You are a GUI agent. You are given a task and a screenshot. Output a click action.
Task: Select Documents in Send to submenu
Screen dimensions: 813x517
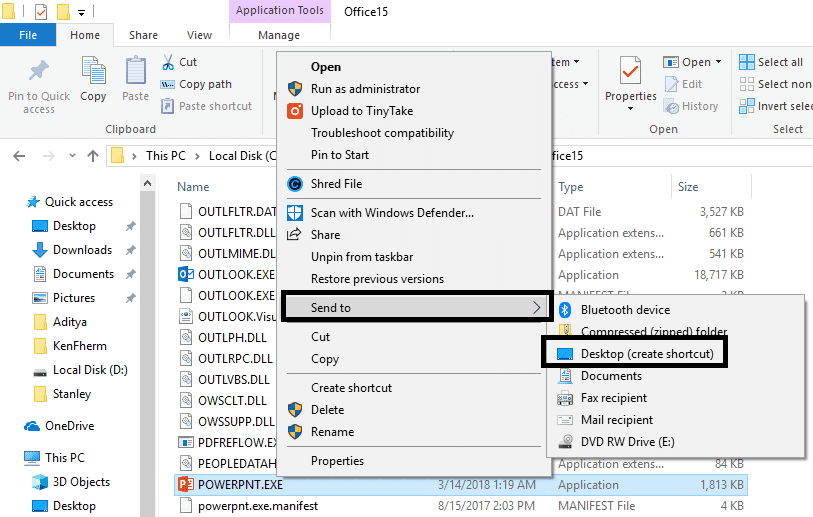click(x=611, y=376)
